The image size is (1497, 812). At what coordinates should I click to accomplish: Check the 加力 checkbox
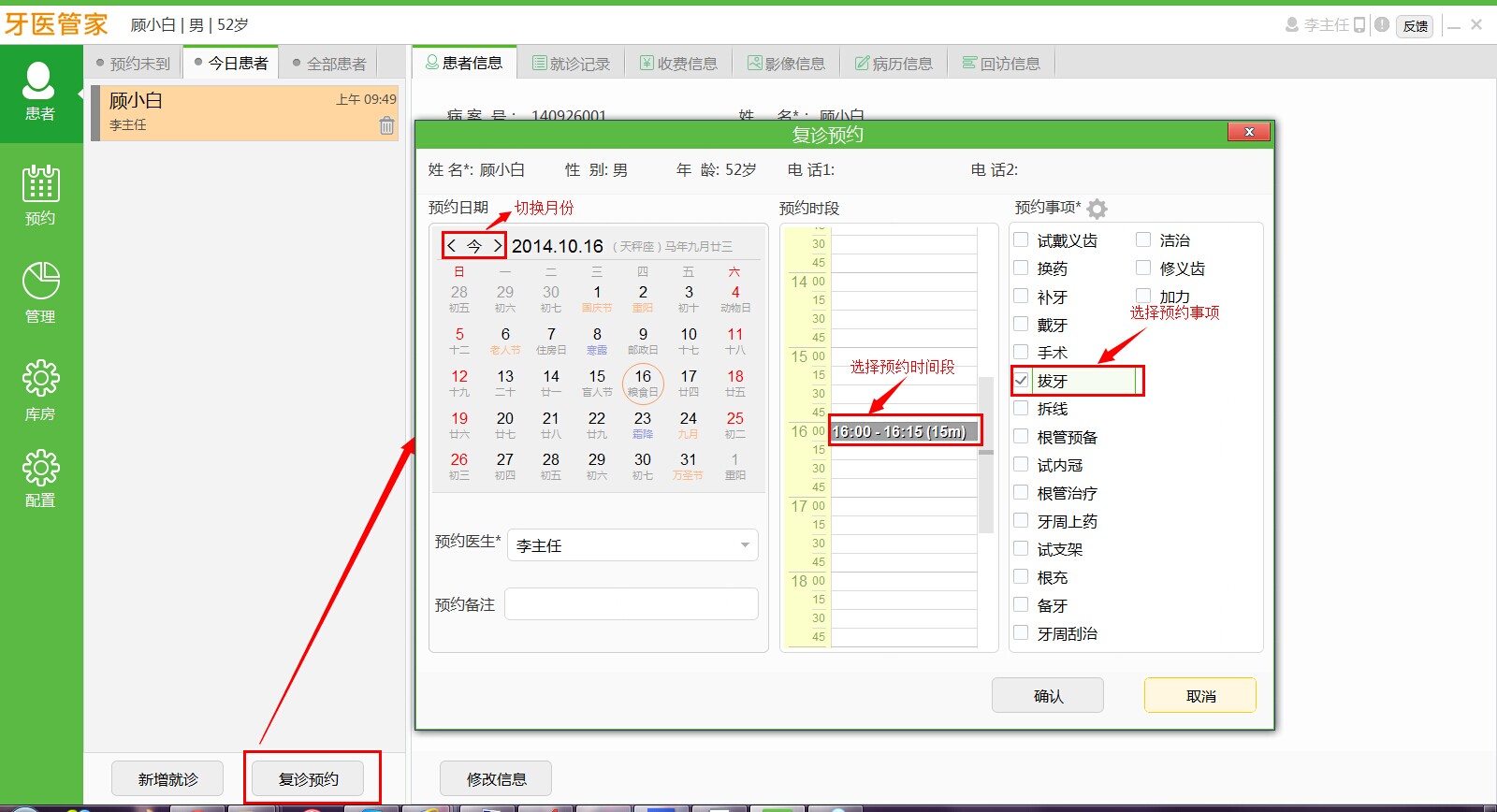tap(1143, 296)
